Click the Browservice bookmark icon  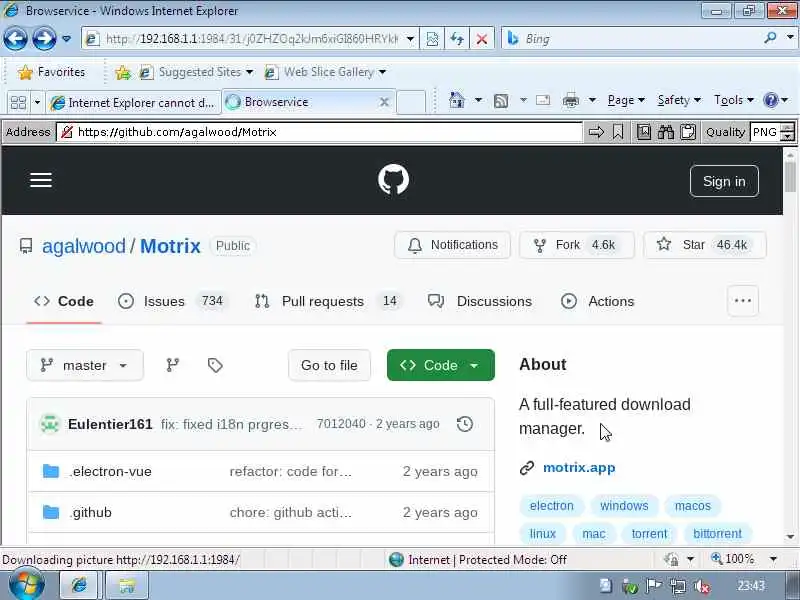(x=618, y=132)
